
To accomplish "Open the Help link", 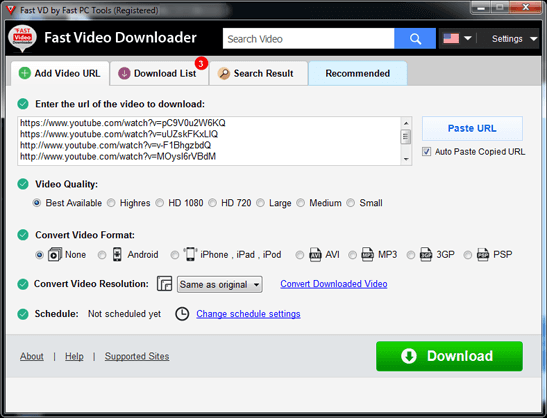I will 74,356.
